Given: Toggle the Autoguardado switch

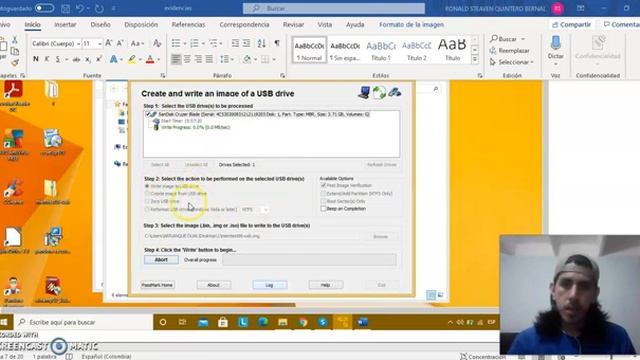Looking at the screenshot, I should click(x=44, y=8).
